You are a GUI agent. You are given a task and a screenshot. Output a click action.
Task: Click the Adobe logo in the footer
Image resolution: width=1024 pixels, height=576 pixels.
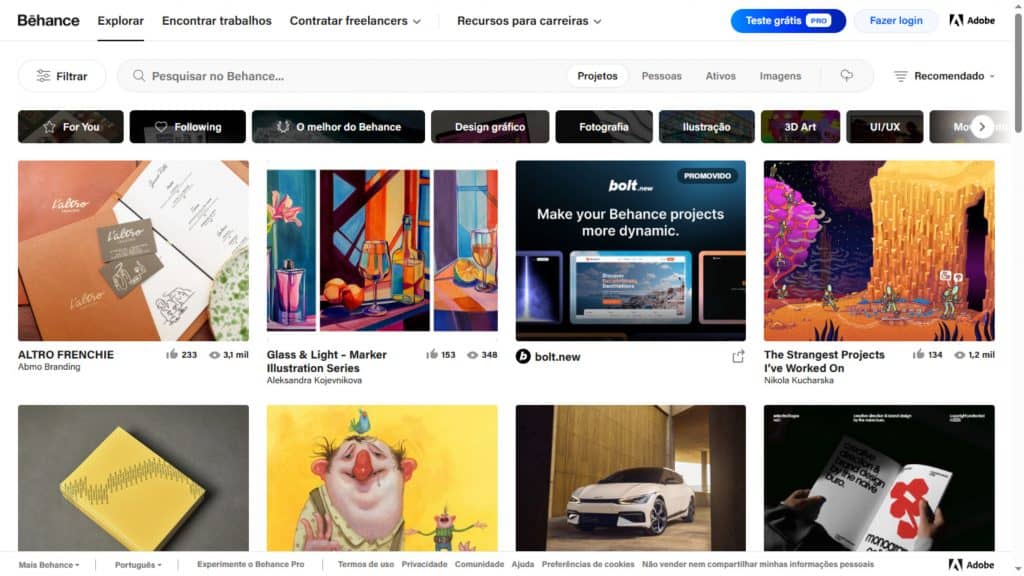tap(971, 565)
